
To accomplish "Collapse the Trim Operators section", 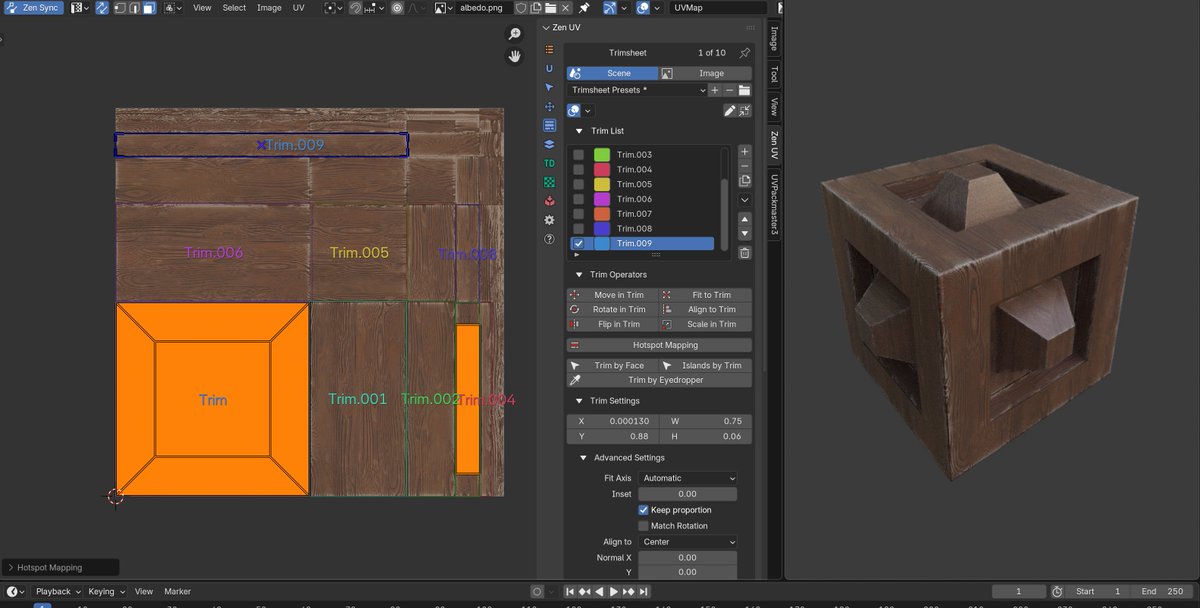I will pos(578,274).
